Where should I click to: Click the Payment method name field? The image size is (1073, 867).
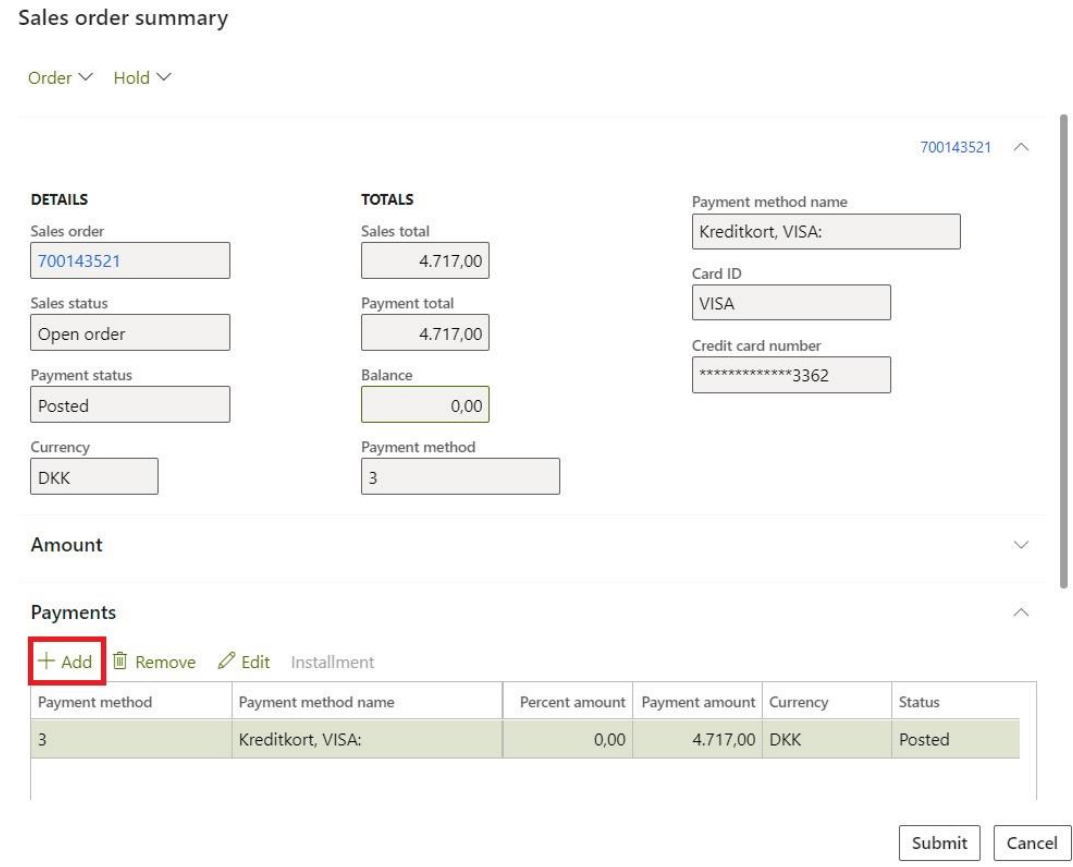pyautogui.click(x=825, y=232)
